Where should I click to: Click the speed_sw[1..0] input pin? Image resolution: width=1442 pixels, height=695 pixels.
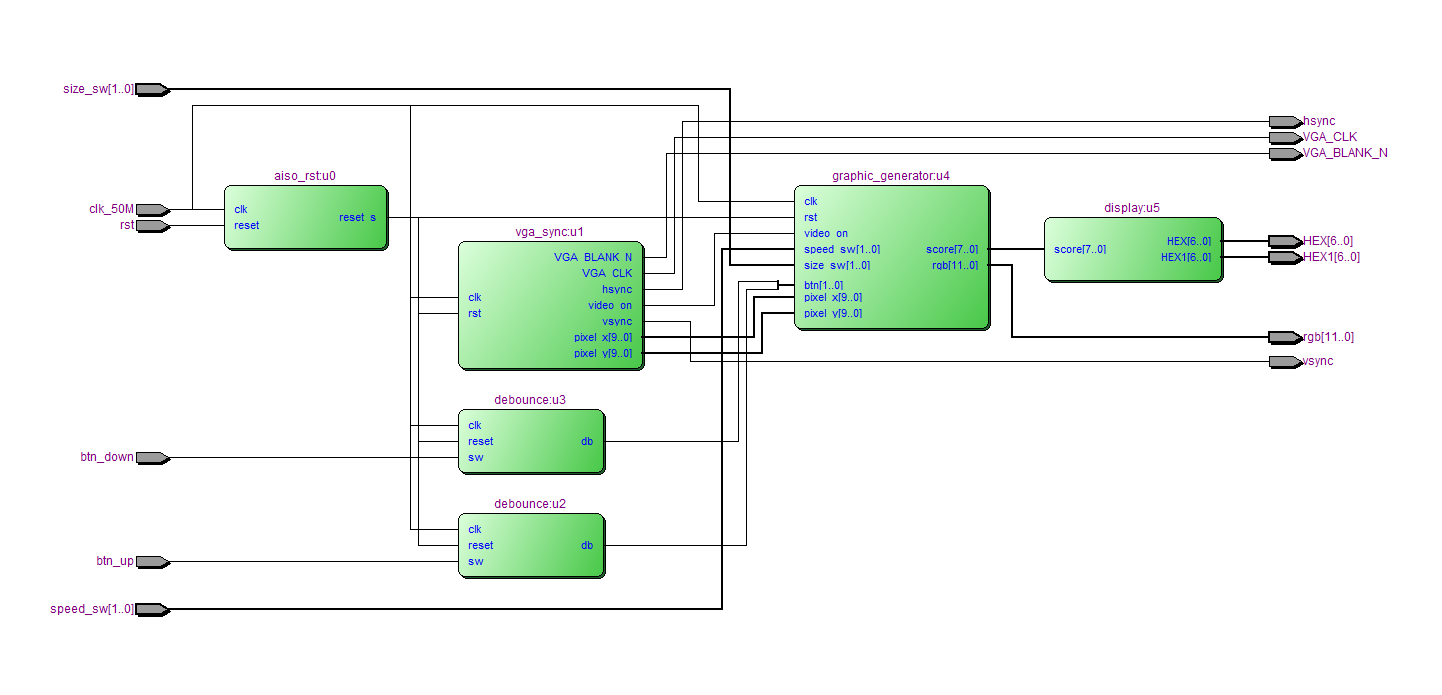(x=152, y=609)
